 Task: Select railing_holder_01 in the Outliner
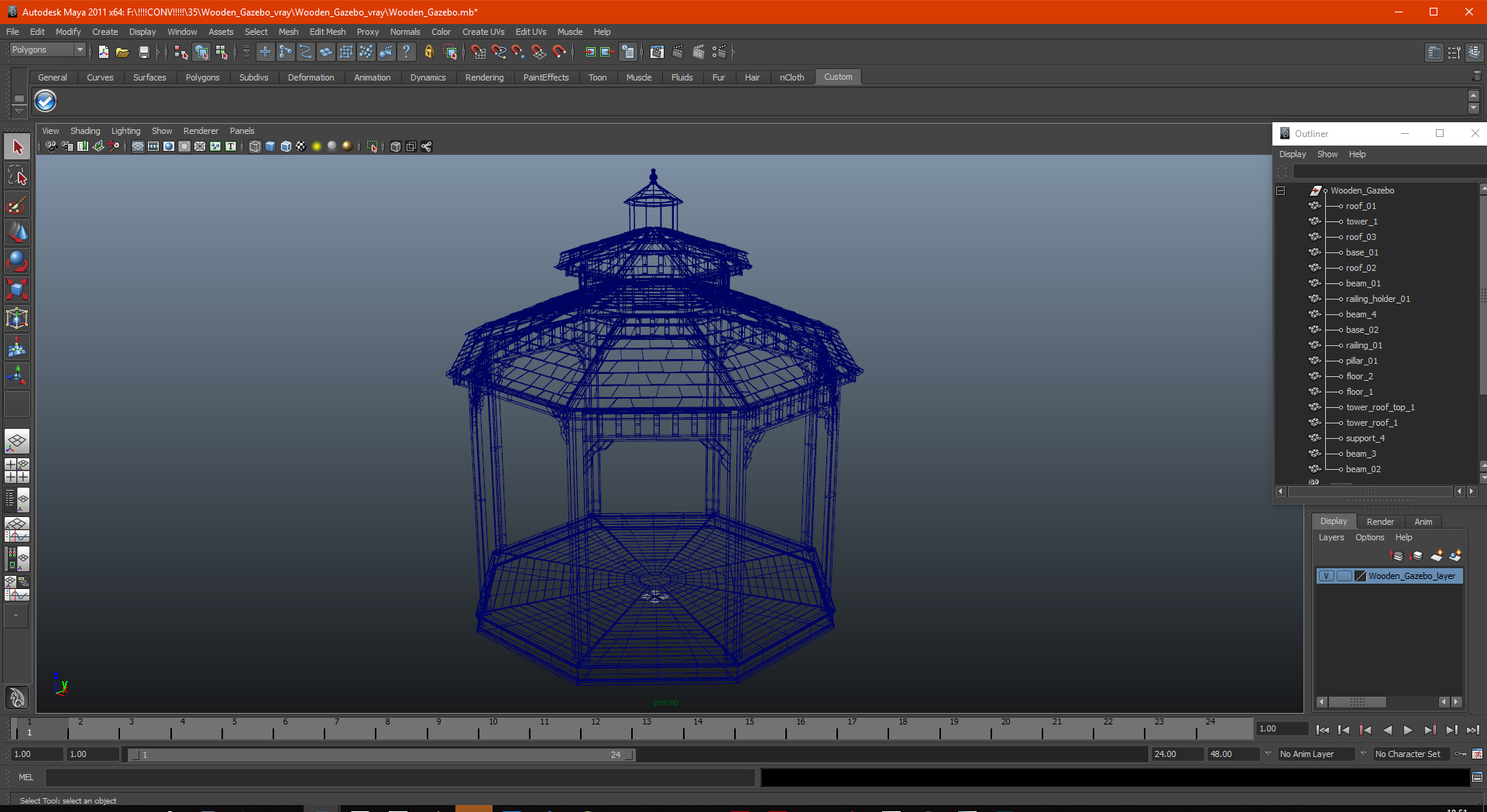[1378, 299]
